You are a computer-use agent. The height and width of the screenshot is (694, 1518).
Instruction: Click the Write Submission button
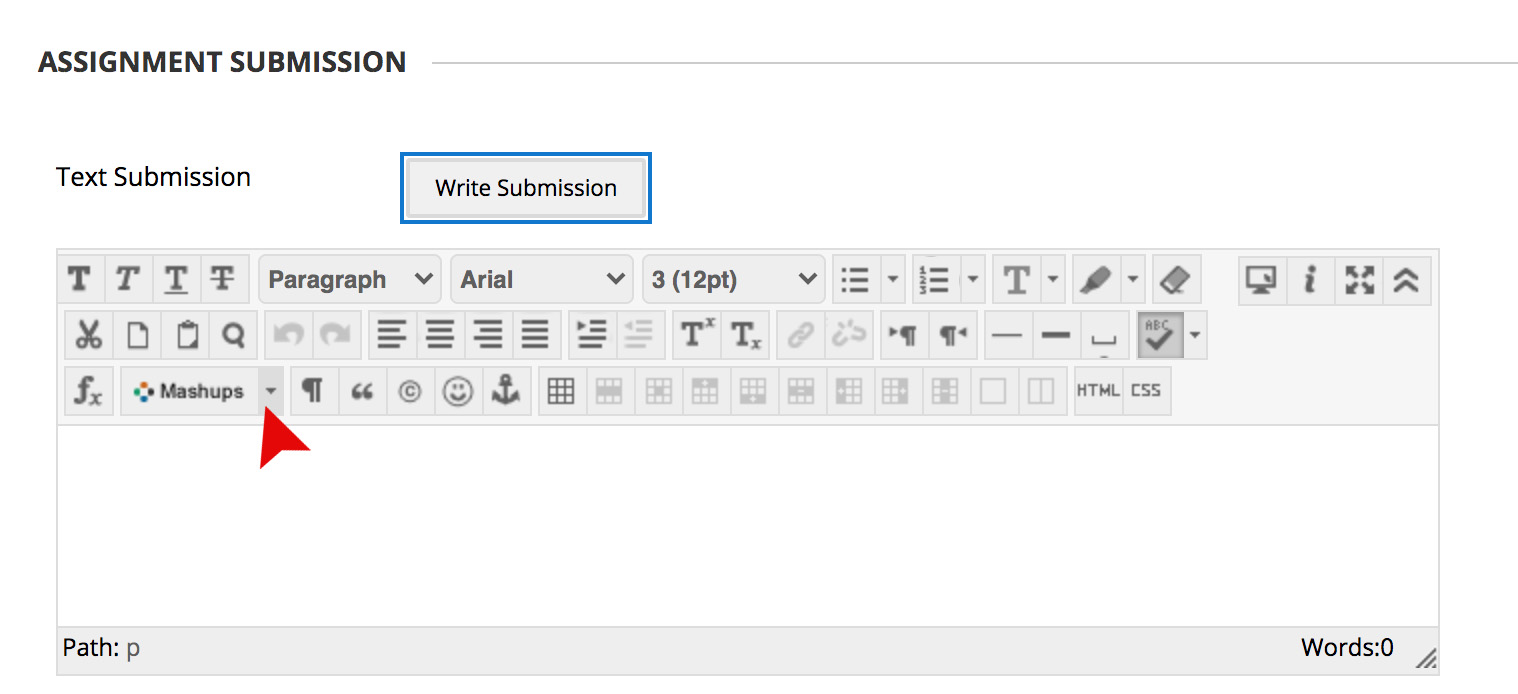(526, 188)
